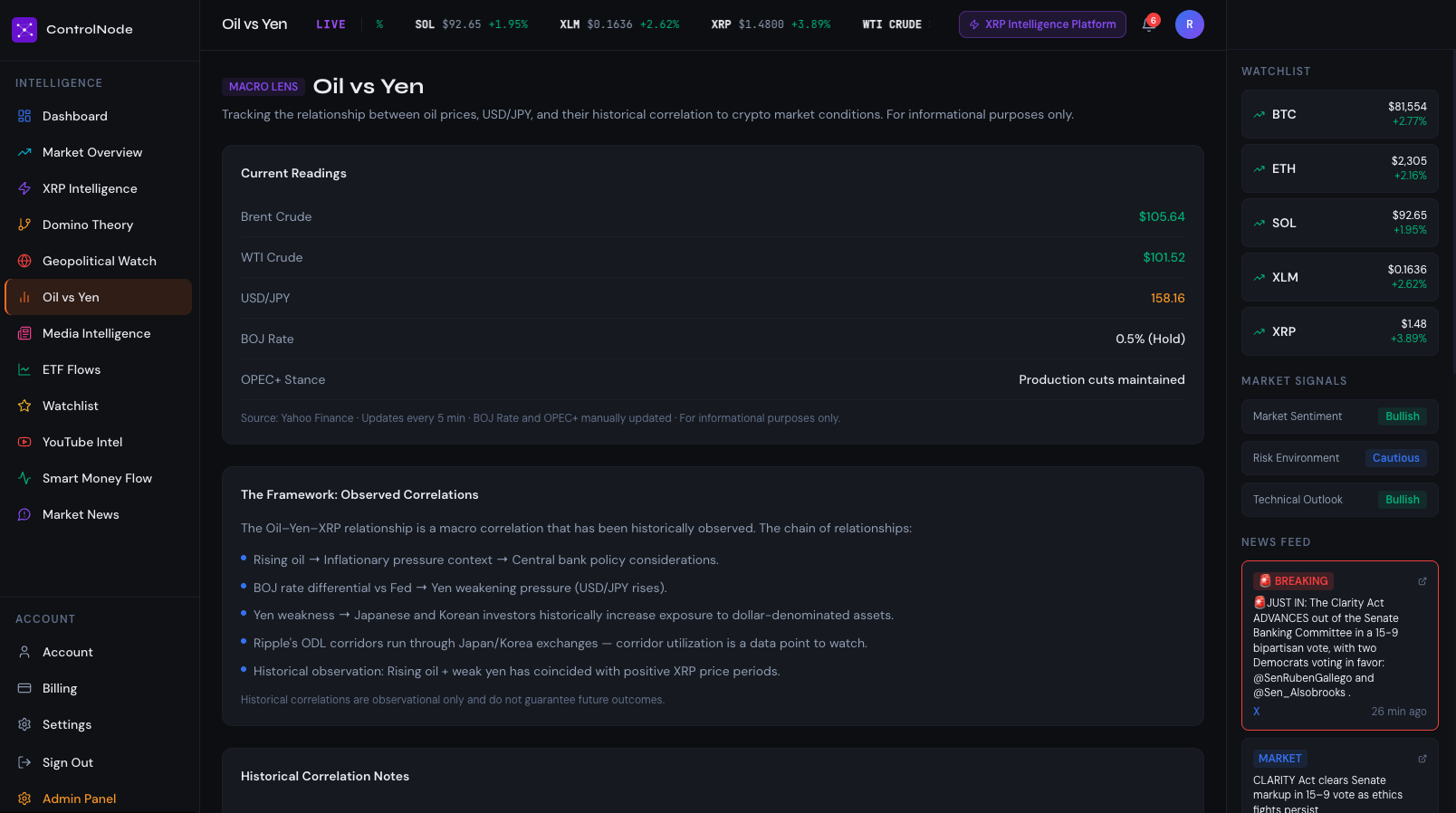Click the Domino Theory branch icon
This screenshot has height=813, width=1456.
(x=24, y=225)
